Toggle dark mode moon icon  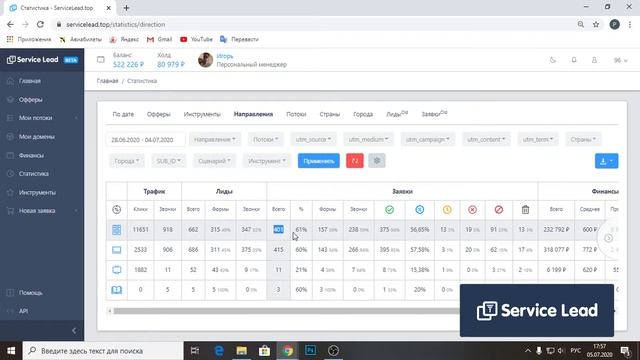pyautogui.click(x=553, y=60)
